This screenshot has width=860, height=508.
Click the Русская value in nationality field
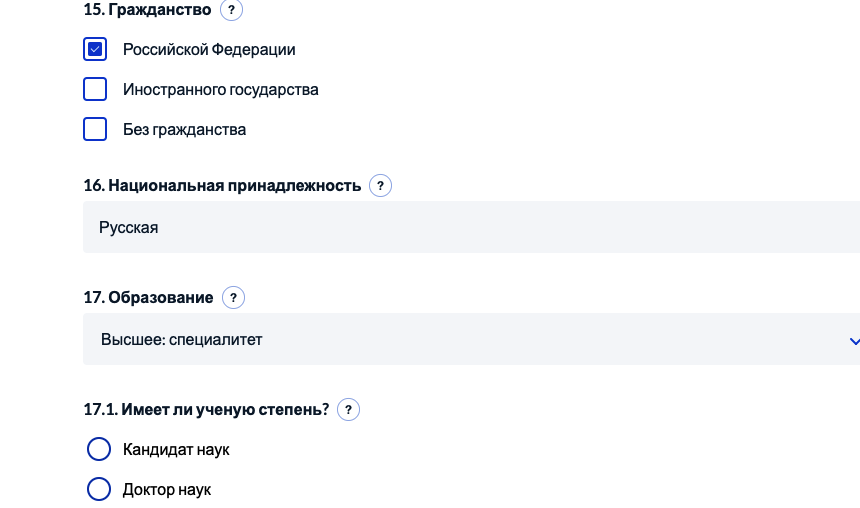[128, 227]
